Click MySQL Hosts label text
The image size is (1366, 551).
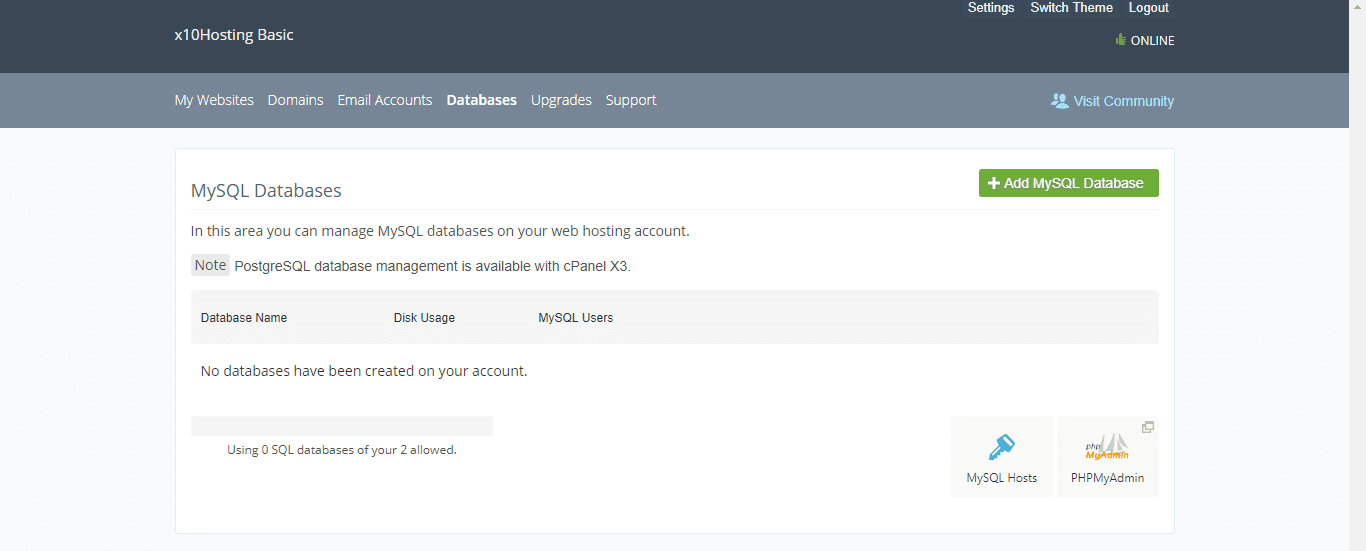1002,478
